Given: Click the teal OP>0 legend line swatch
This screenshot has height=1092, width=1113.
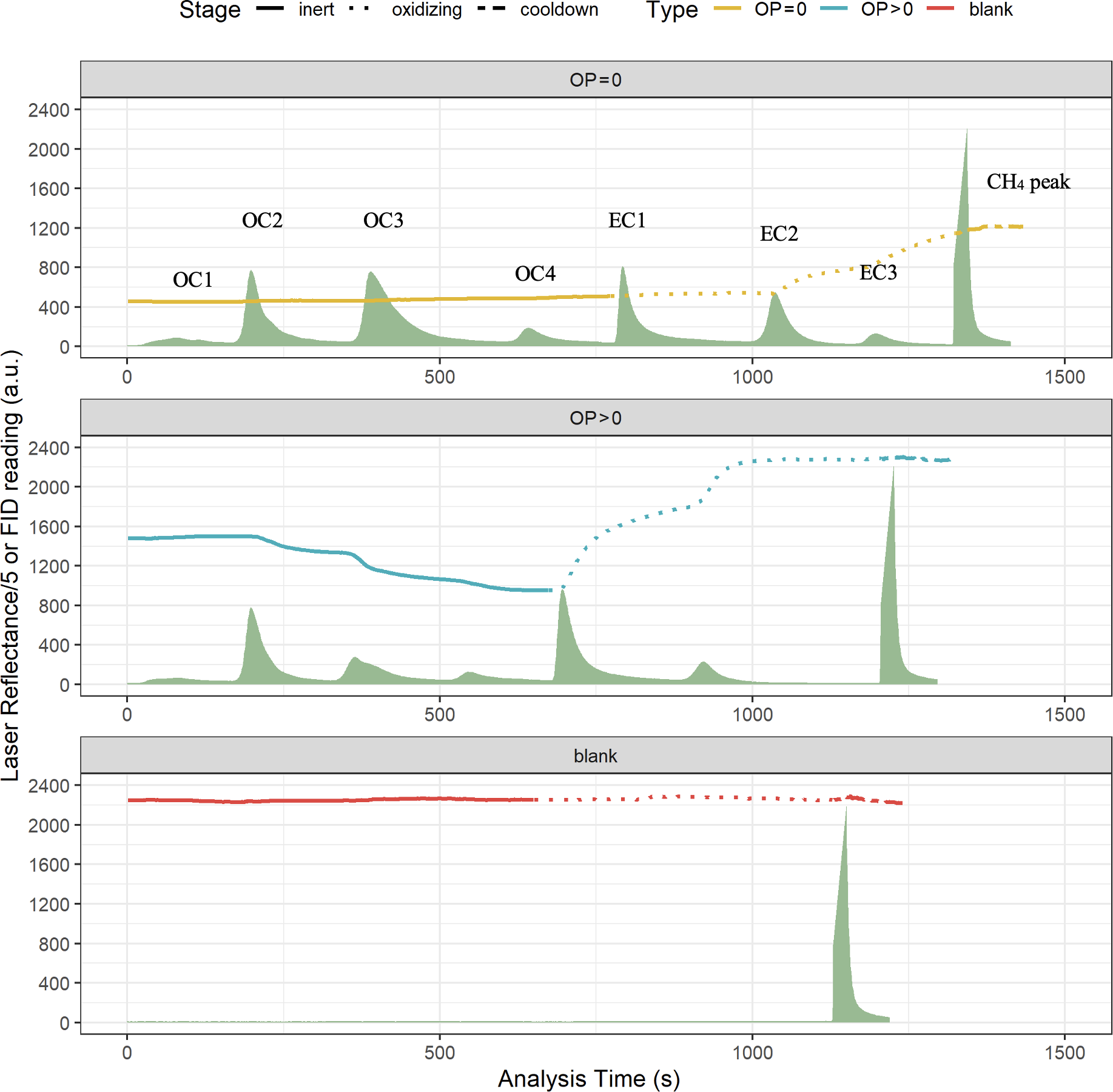Looking at the screenshot, I should pos(833,9).
